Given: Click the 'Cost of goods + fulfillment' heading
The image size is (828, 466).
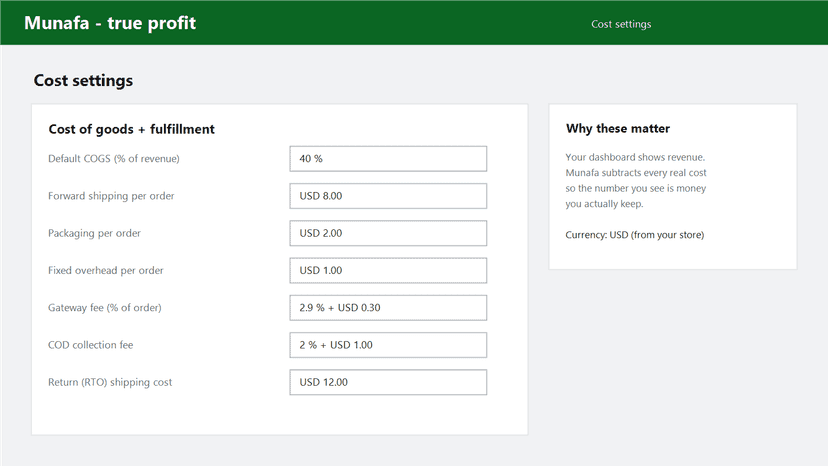Looking at the screenshot, I should 131,129.
